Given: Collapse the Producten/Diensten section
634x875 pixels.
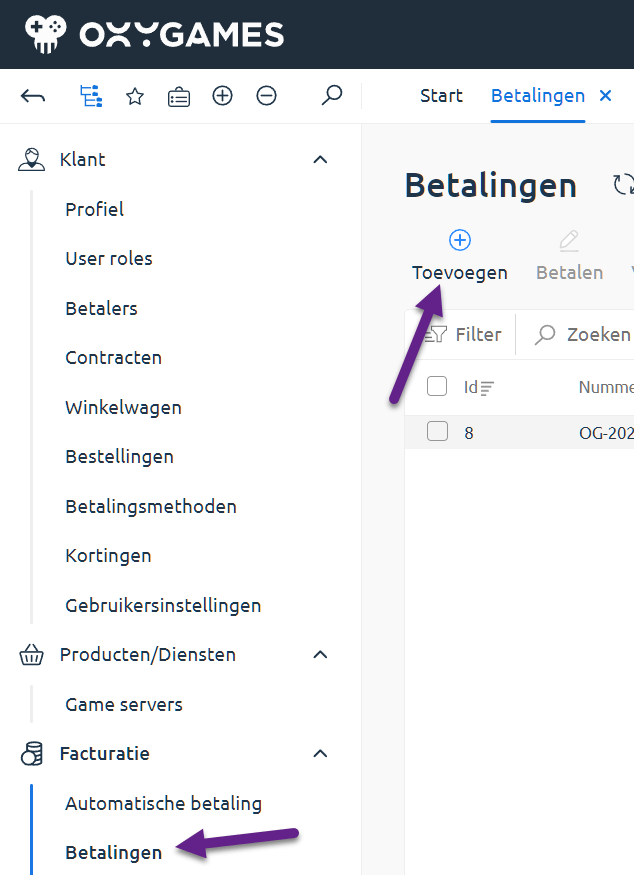Looking at the screenshot, I should (320, 654).
